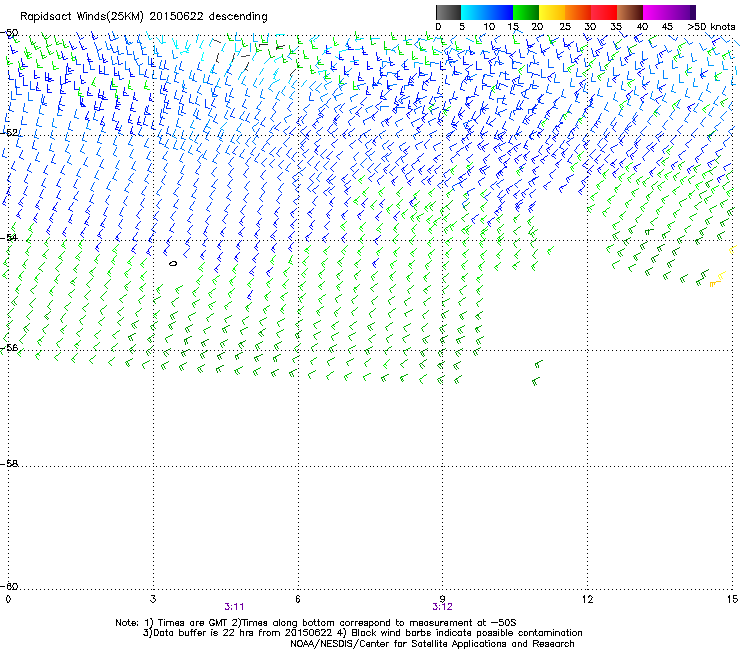Click the gray 0-5 knots color segment
Viewport: 740px width, 650px height.
pos(448,12)
